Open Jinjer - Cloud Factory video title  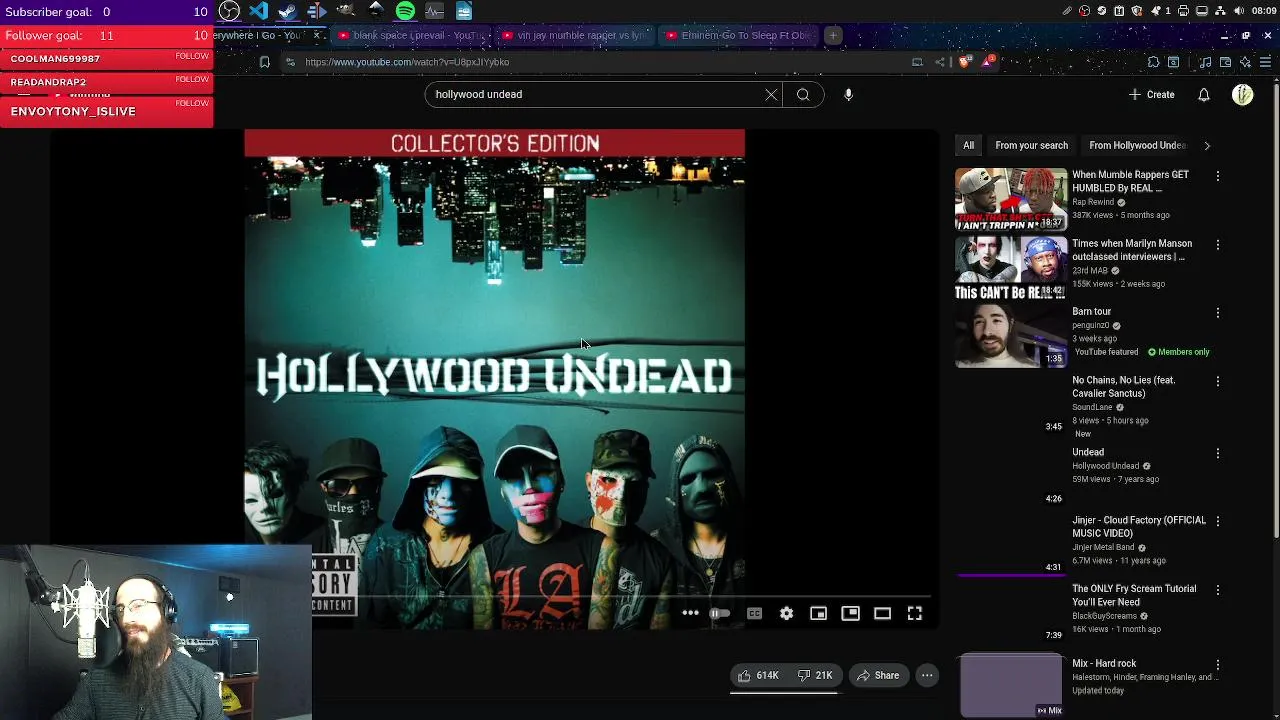(1139, 527)
